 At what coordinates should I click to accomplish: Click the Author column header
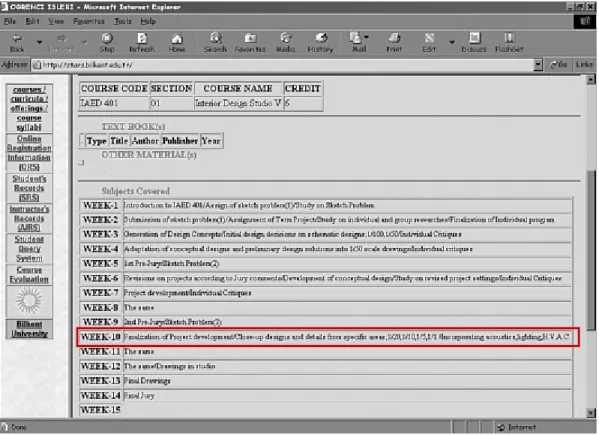(145, 141)
